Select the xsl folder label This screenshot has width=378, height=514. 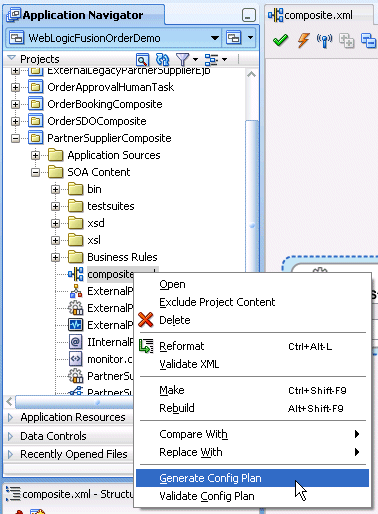(94, 240)
